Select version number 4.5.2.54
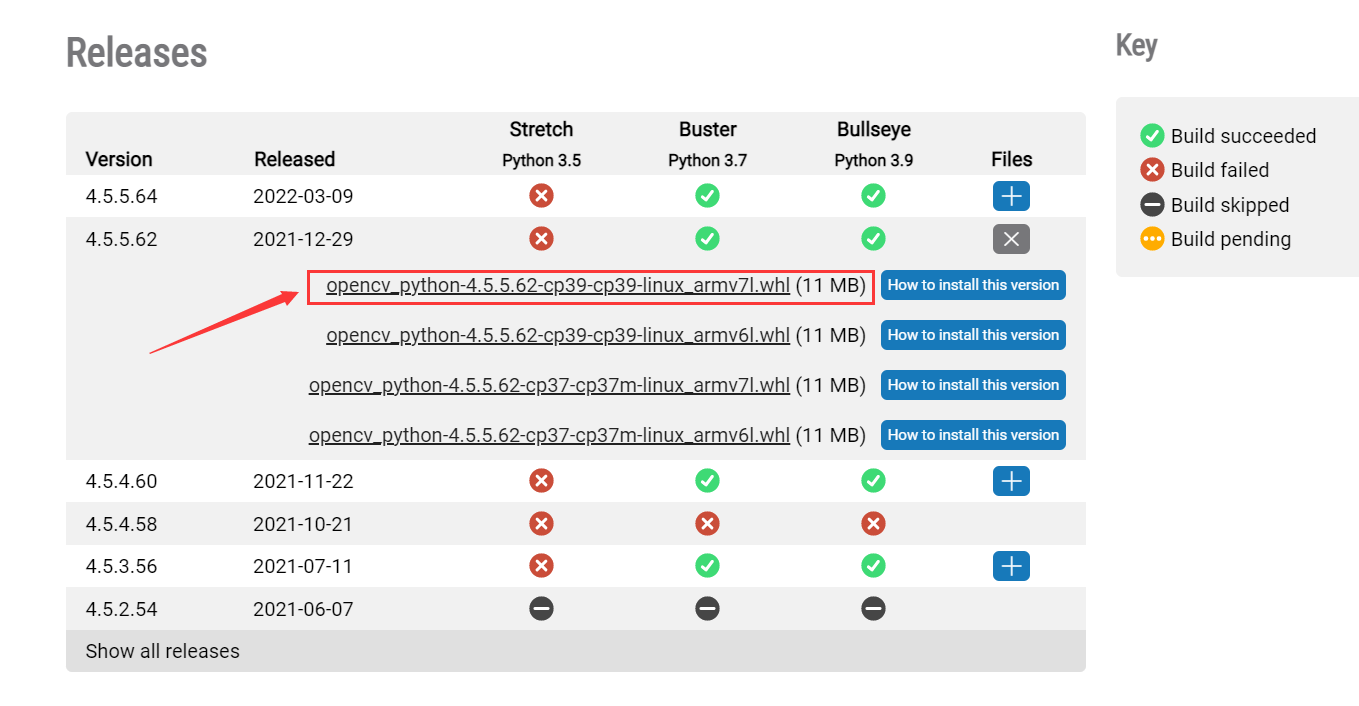 pyautogui.click(x=122, y=609)
